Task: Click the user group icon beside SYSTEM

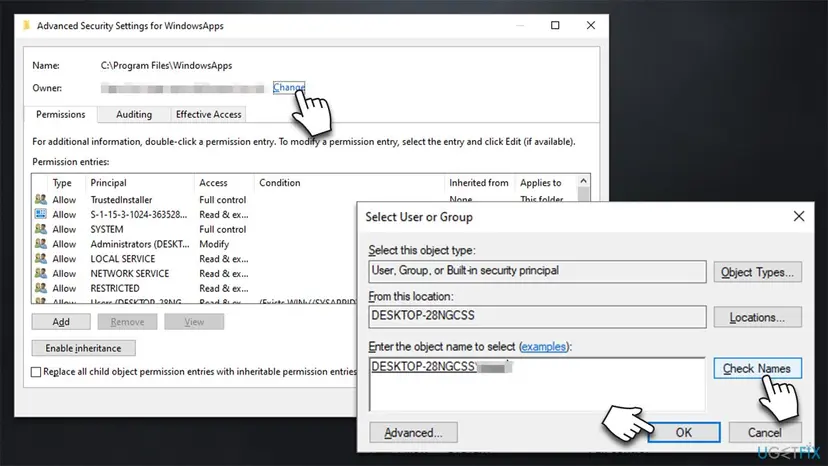Action: (41, 229)
